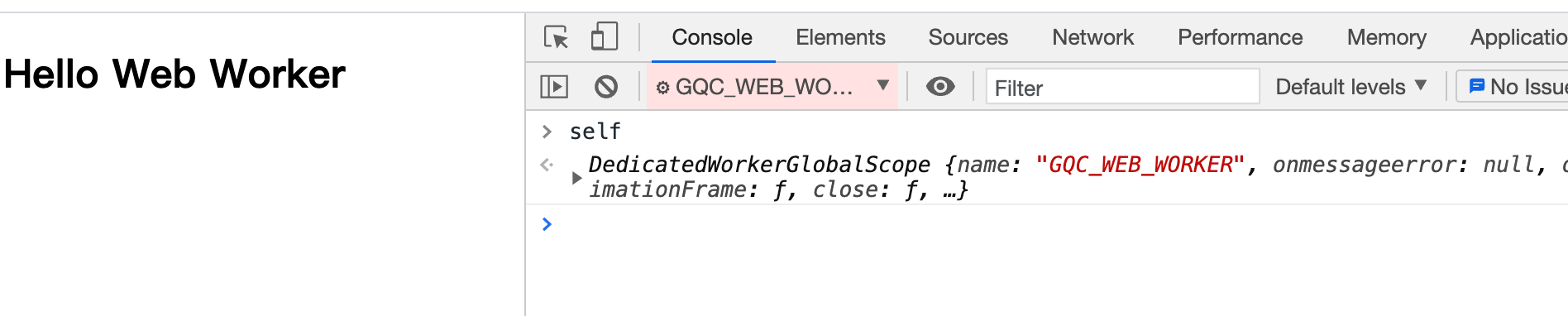Expand the DedicatedWorkerGlobalScope object triangle
Viewport: 1568px width, 316px height.
pos(576,177)
